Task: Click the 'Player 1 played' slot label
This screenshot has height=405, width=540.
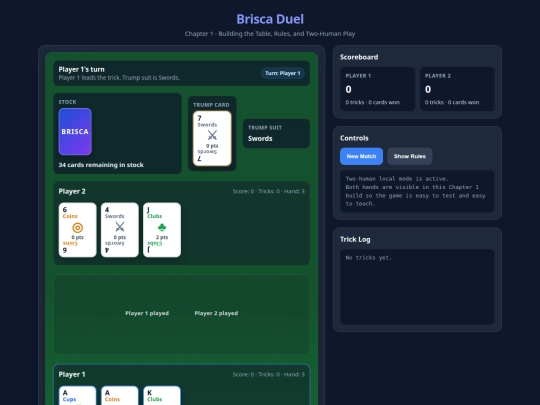Action: (x=147, y=313)
